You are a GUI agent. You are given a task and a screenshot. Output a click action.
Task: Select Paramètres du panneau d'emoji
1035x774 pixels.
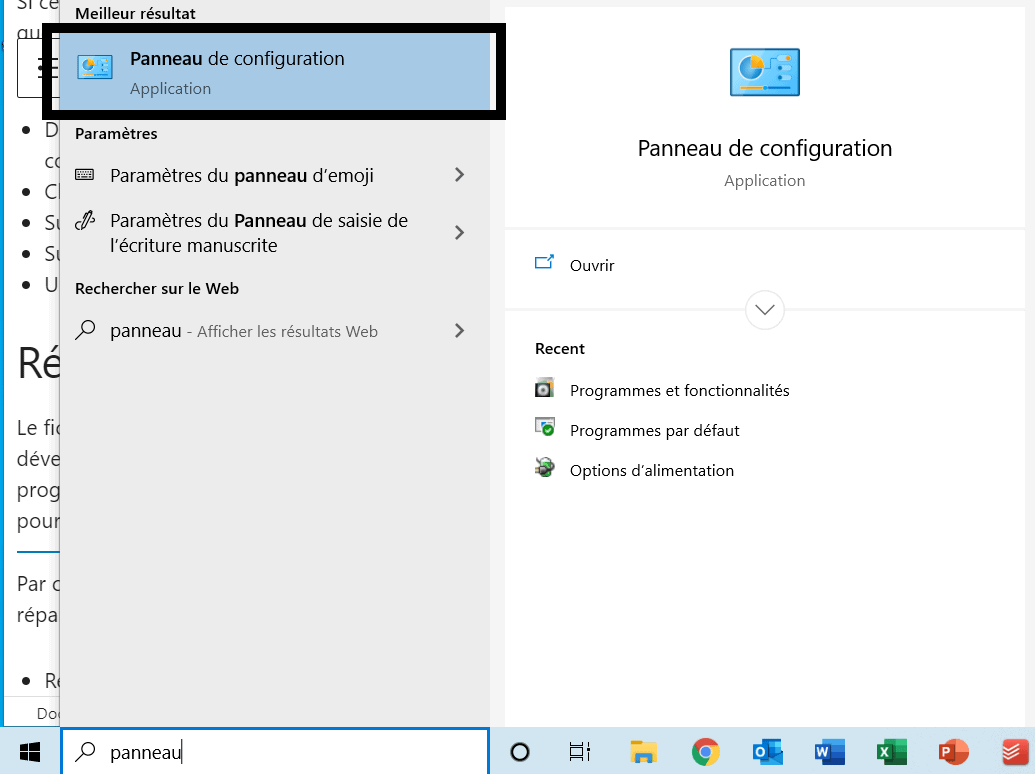coord(275,176)
